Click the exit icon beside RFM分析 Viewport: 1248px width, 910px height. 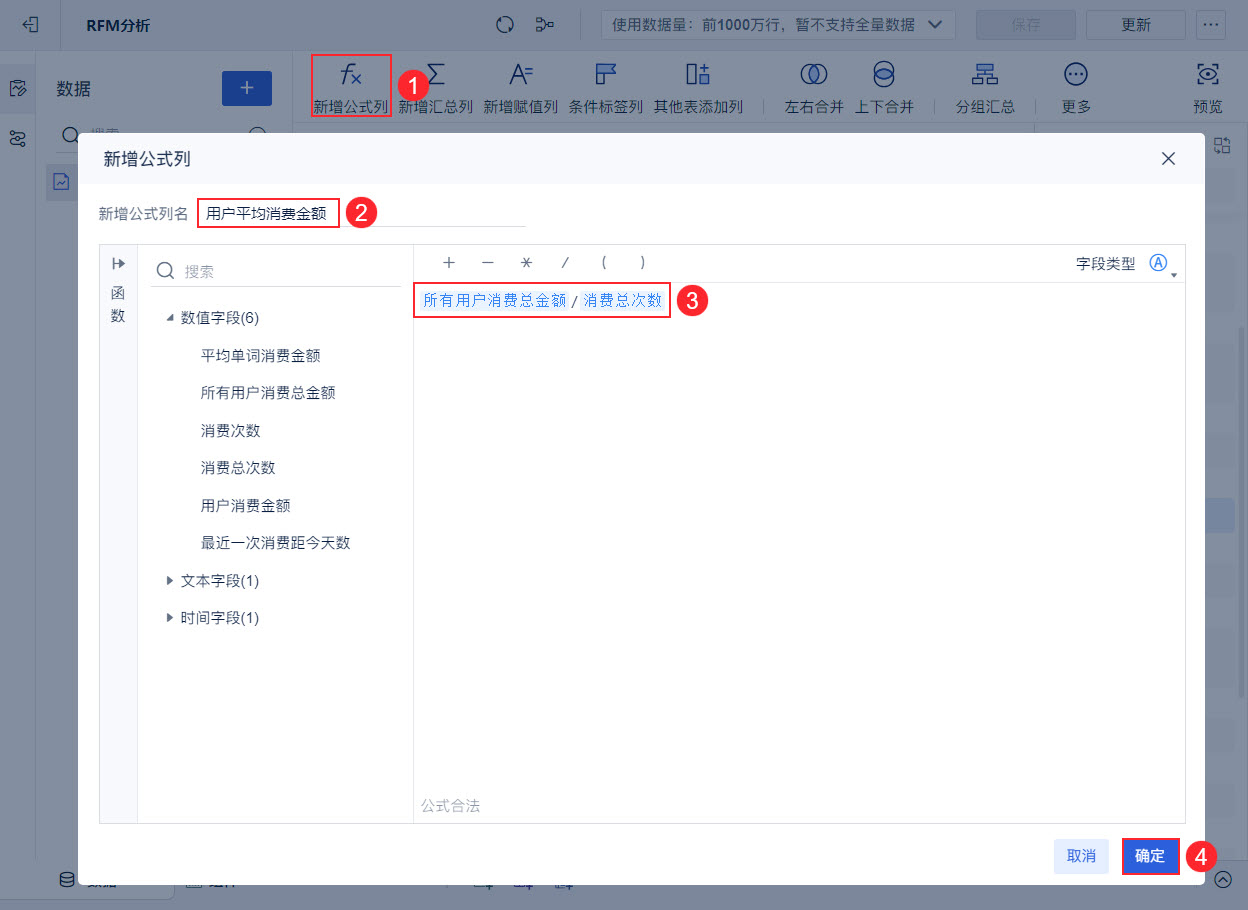(x=31, y=25)
